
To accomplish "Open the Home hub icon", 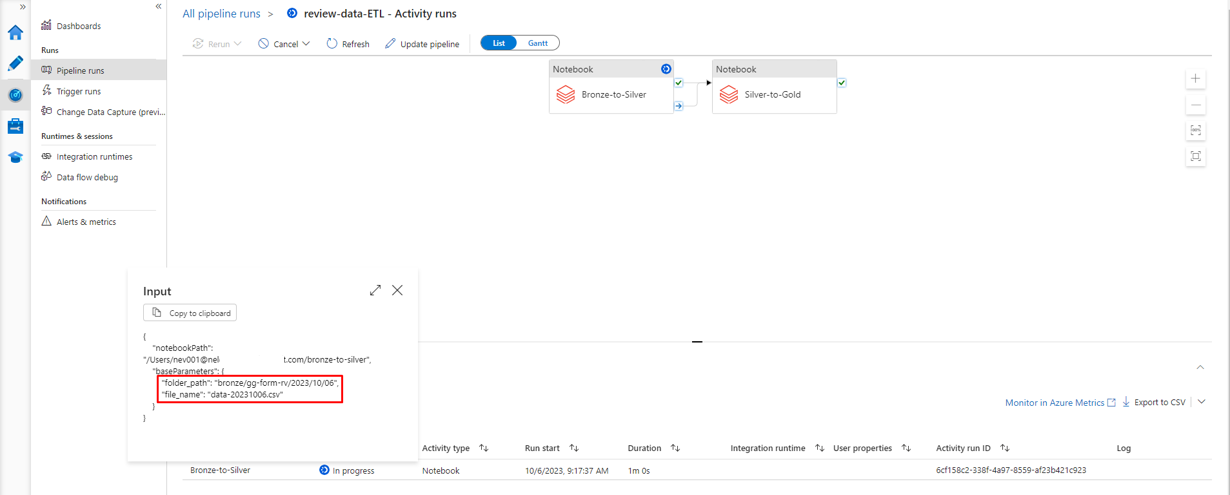I will click(x=15, y=32).
